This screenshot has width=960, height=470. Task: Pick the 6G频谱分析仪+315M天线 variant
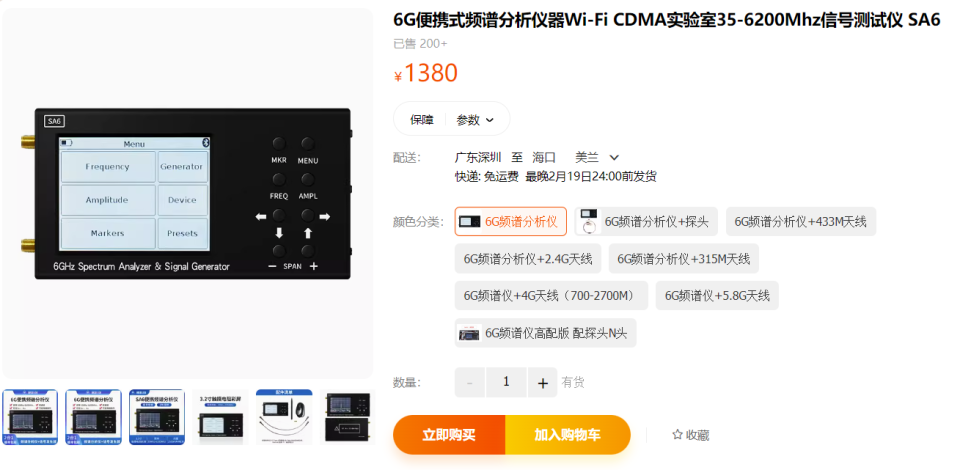[683, 259]
